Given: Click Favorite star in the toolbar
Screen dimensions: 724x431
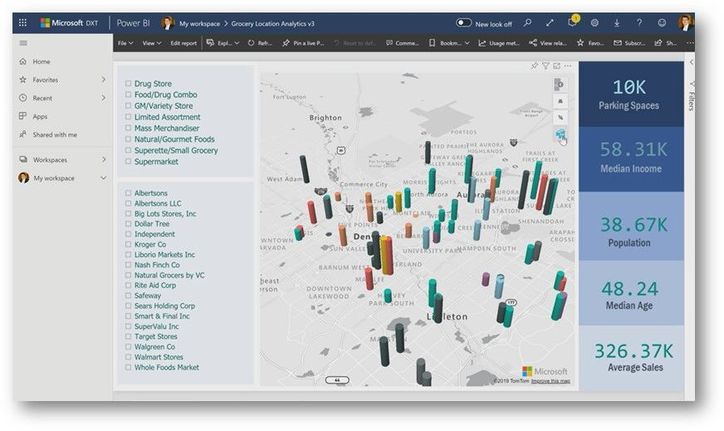Looking at the screenshot, I should coord(590,43).
